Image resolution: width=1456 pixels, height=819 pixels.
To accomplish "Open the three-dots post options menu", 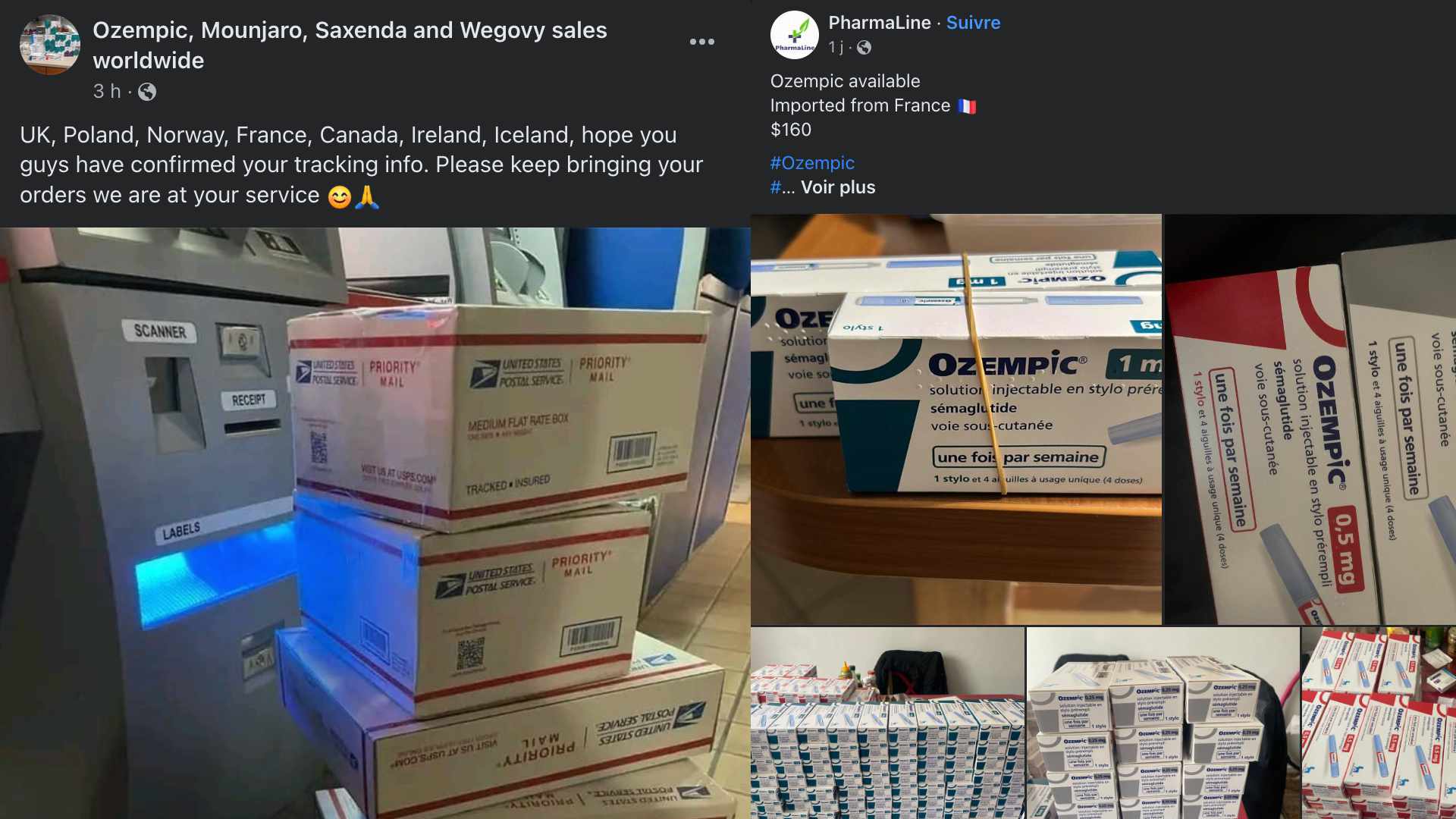I will tap(701, 42).
